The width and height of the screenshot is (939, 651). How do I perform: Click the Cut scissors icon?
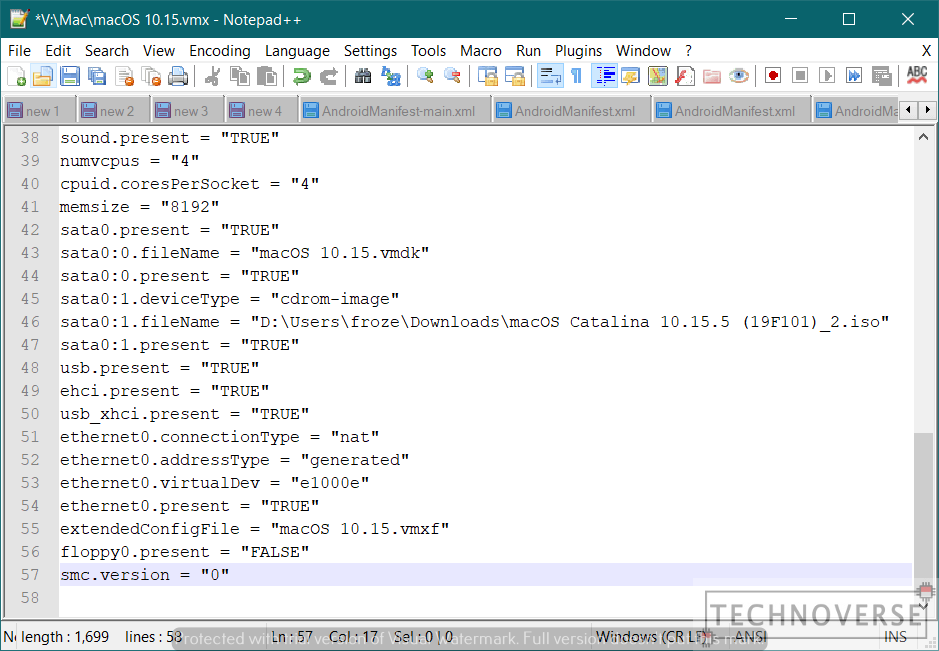pos(212,76)
